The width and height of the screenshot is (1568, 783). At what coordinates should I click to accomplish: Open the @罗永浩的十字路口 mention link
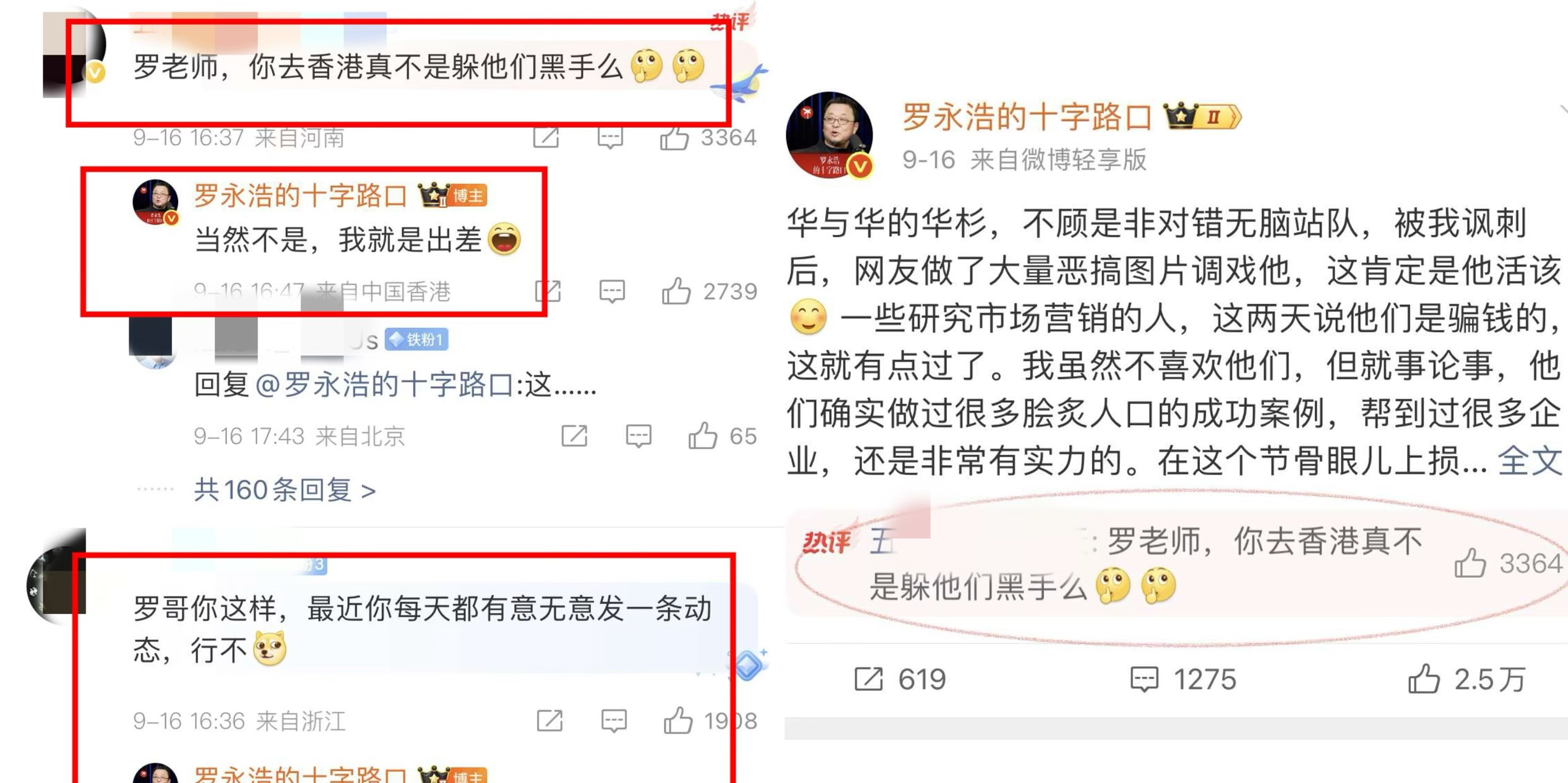point(384,385)
